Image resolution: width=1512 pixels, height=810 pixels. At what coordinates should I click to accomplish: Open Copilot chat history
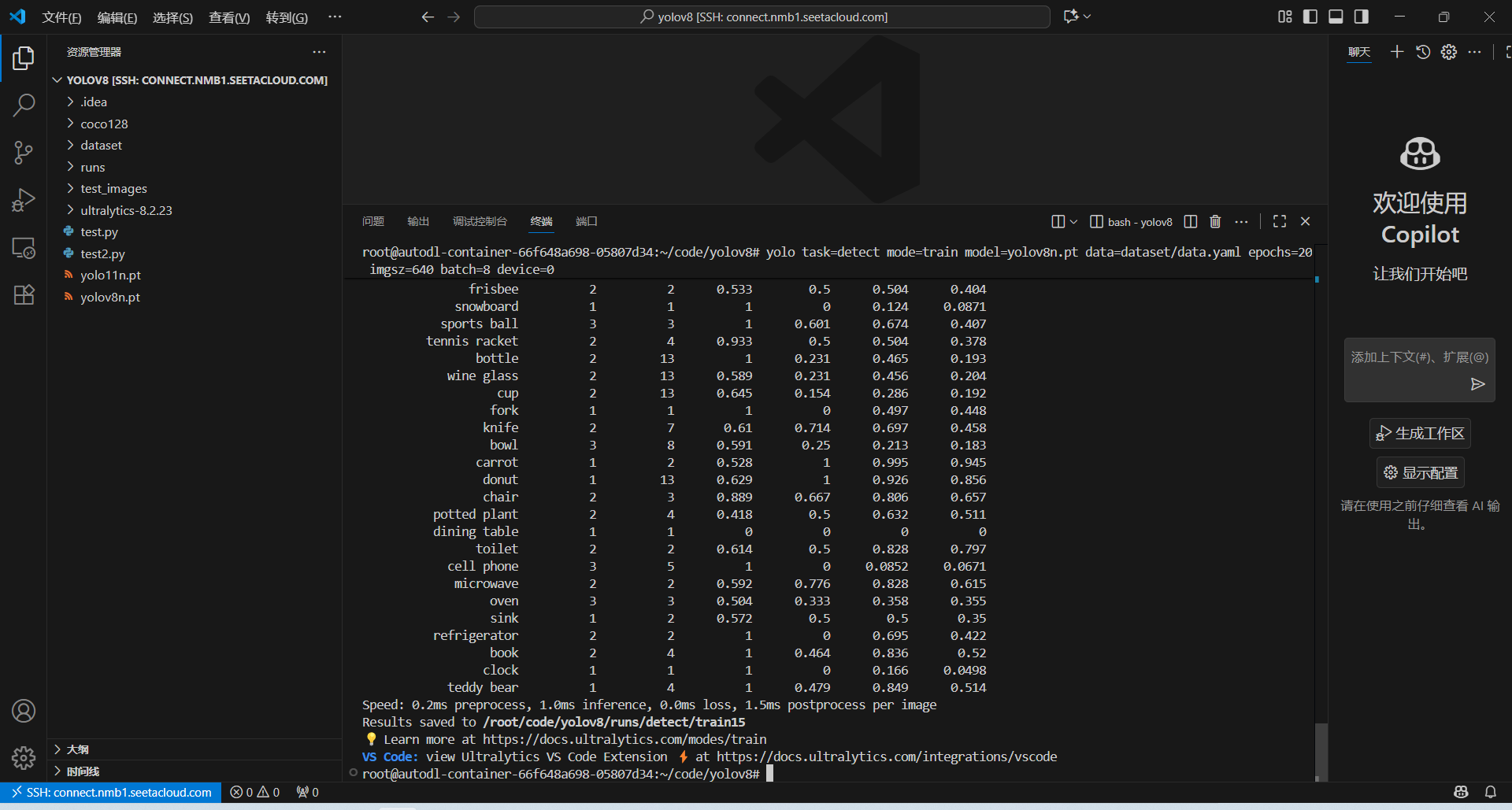click(1423, 52)
